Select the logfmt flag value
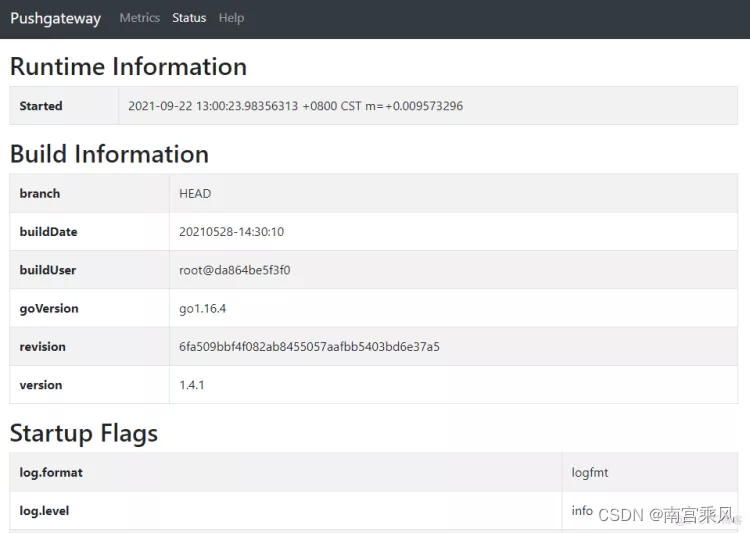 [590, 472]
